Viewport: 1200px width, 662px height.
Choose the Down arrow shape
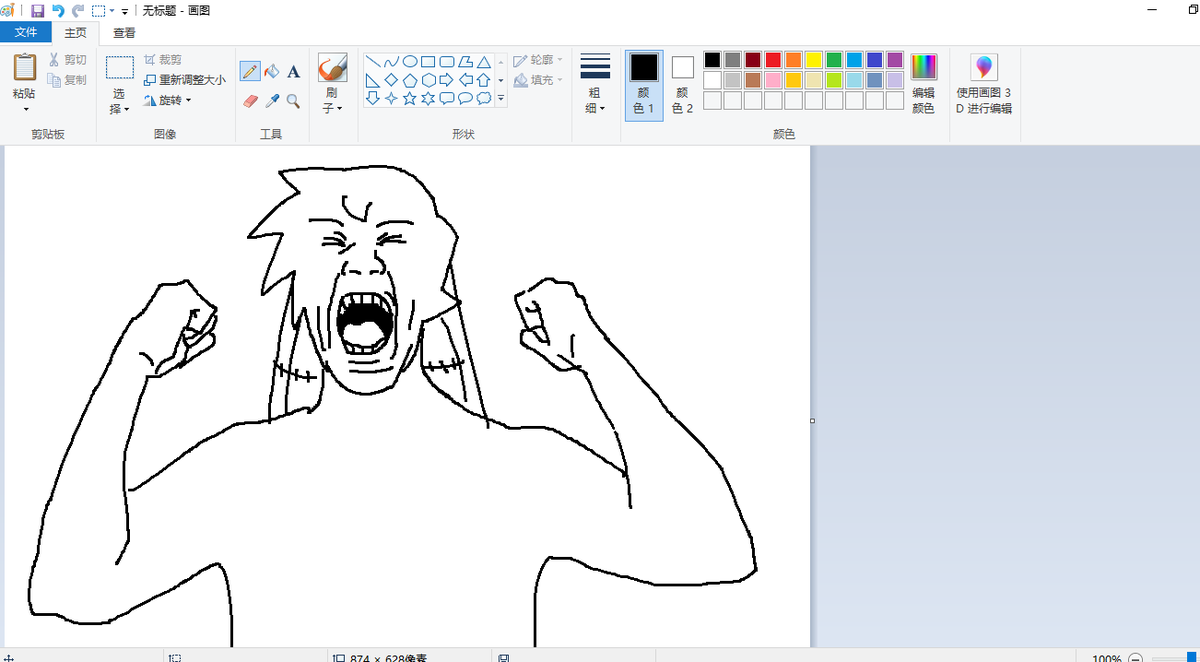pyautogui.click(x=373, y=98)
